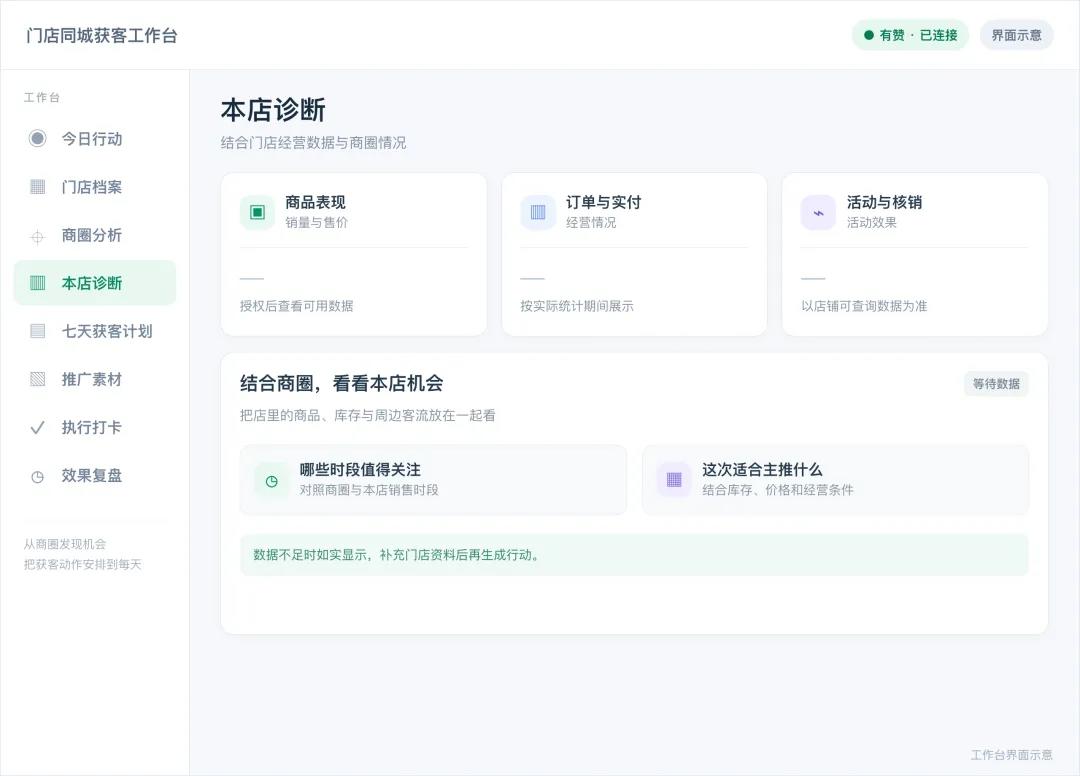
Task: Click the 有赞 · 已连接 status pill
Action: [911, 35]
